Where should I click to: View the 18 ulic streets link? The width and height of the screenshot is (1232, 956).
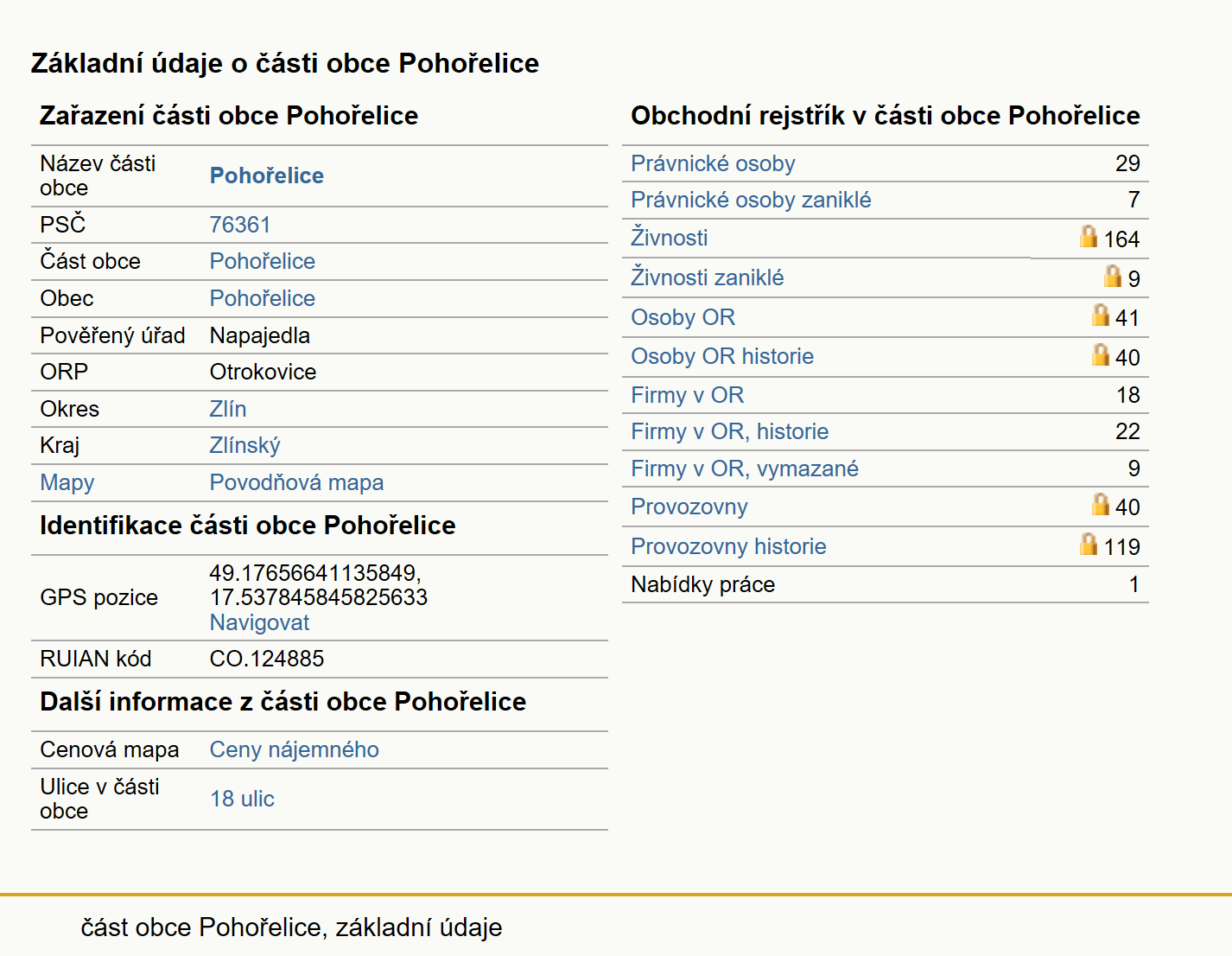click(242, 799)
